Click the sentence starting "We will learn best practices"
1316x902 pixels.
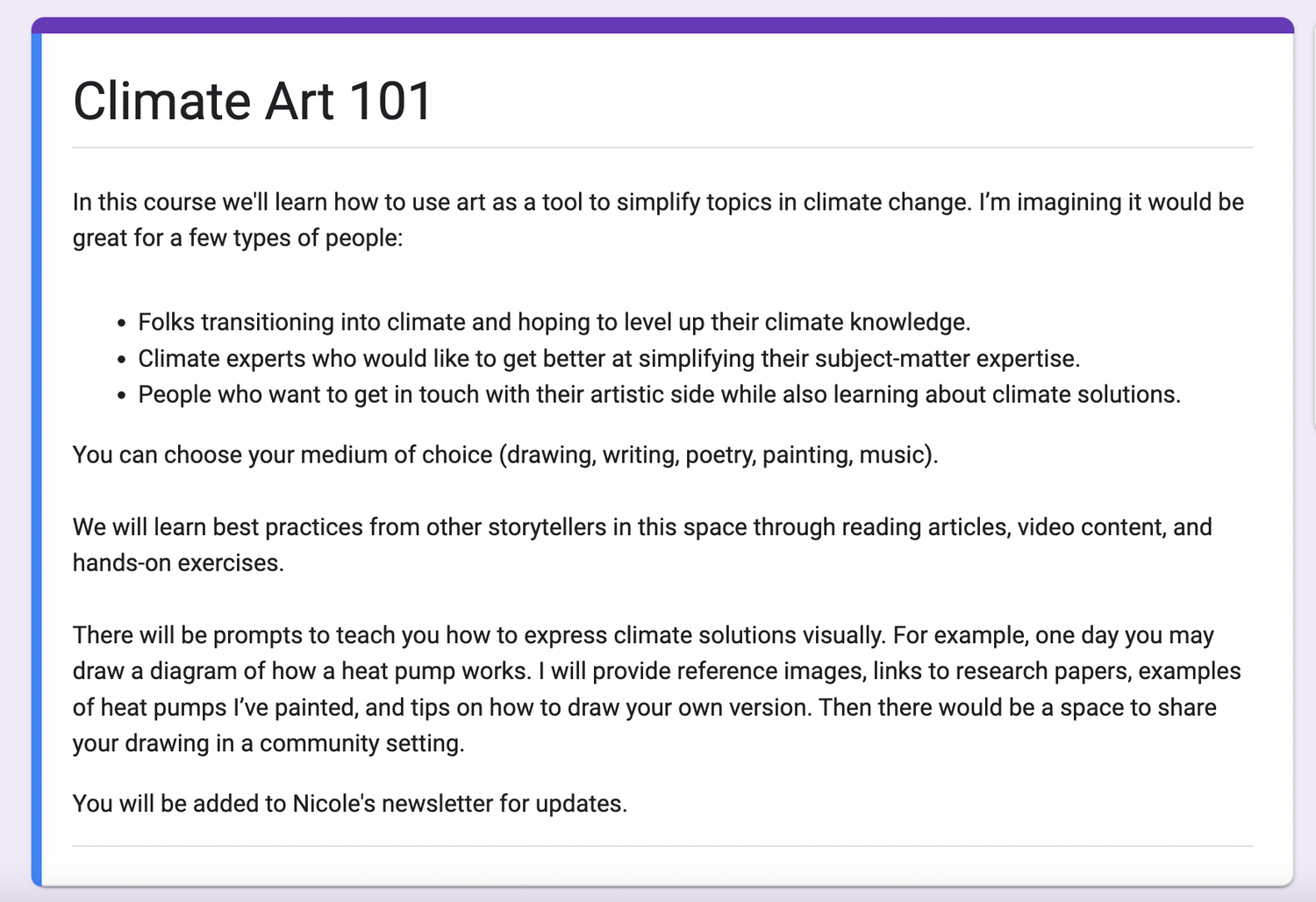[x=642, y=526]
